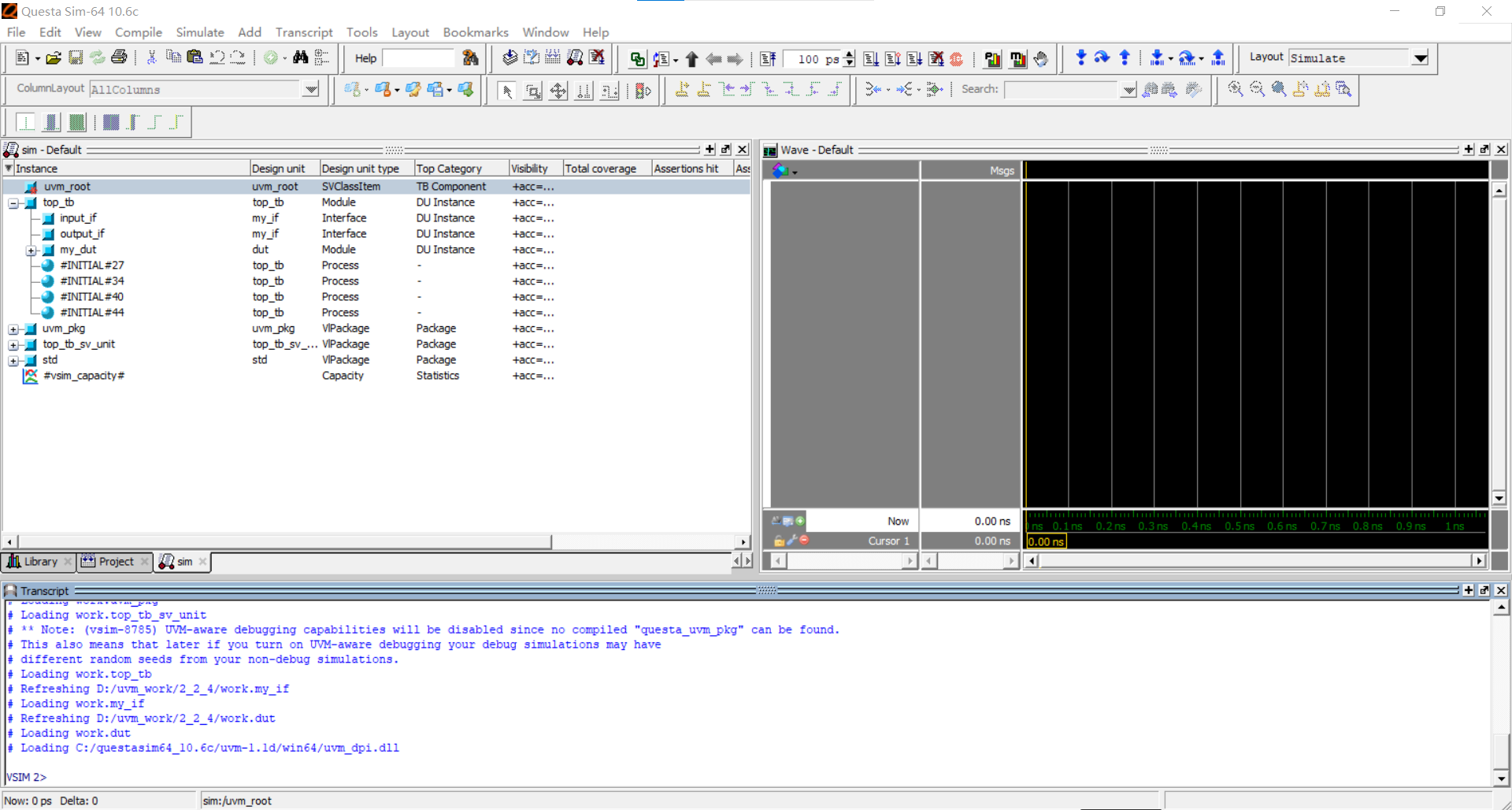Click the Insert Cursor button in Wave pane

800,521
